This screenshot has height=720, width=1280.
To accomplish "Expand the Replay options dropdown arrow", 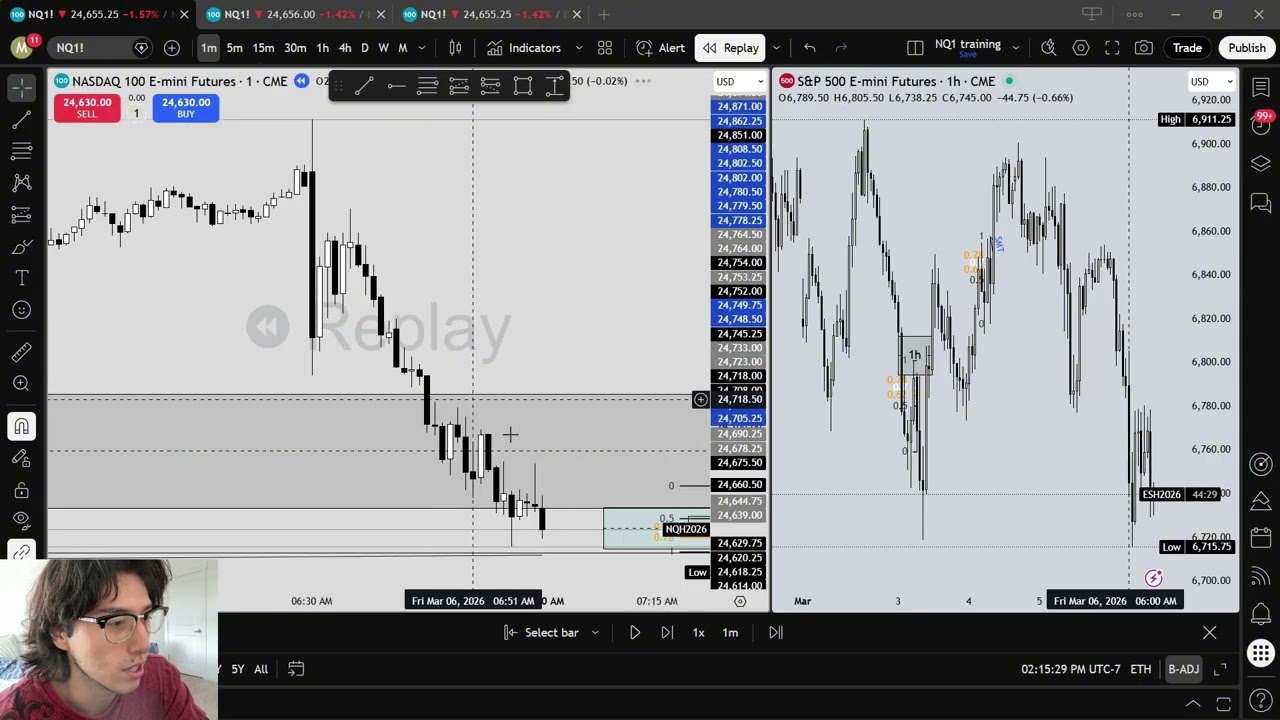I will [776, 48].
